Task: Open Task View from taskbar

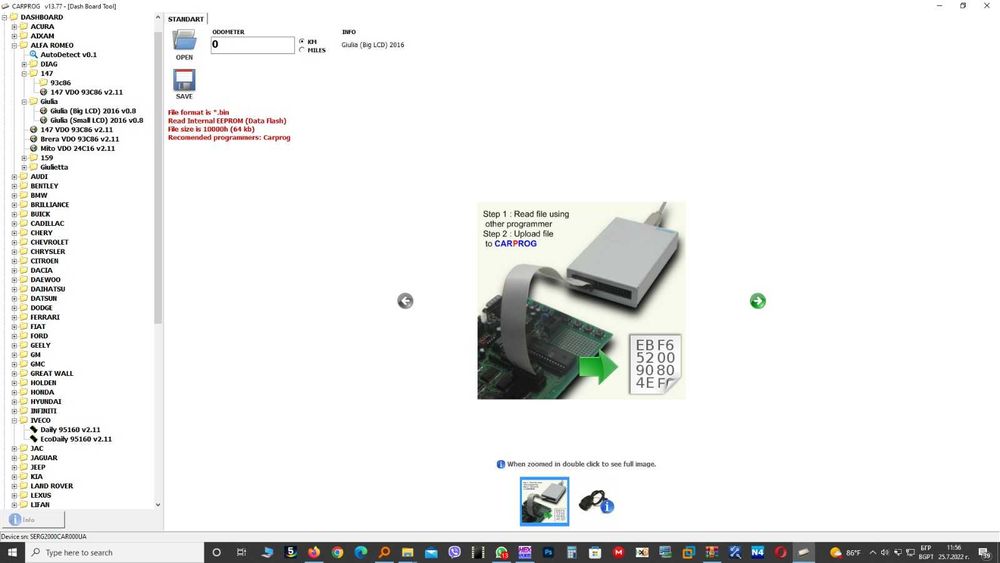Action: tap(241, 552)
